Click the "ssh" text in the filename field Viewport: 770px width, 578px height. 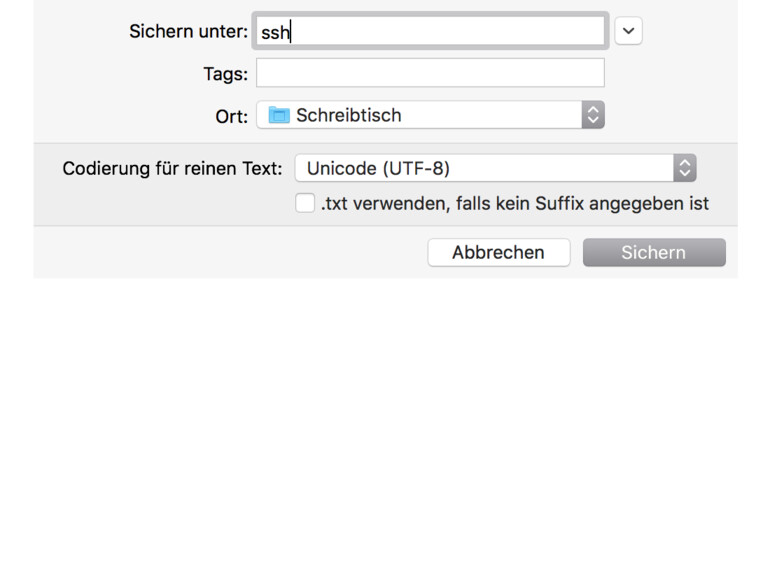(274, 32)
